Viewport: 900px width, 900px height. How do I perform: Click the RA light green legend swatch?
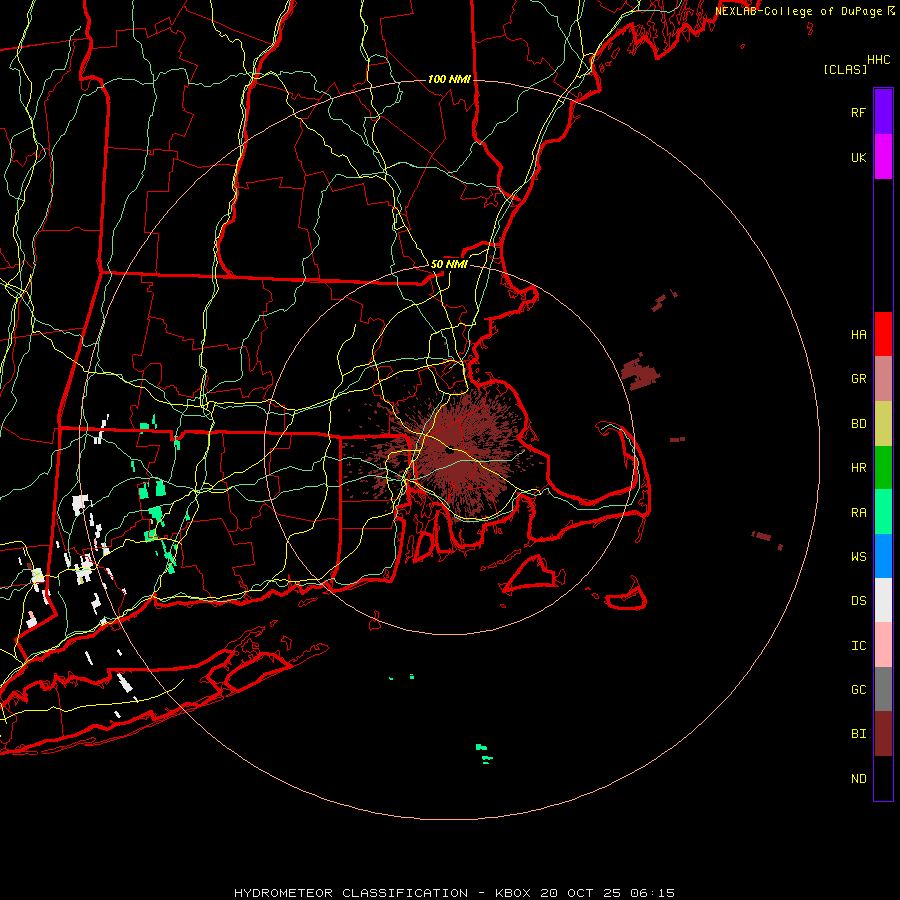883,512
